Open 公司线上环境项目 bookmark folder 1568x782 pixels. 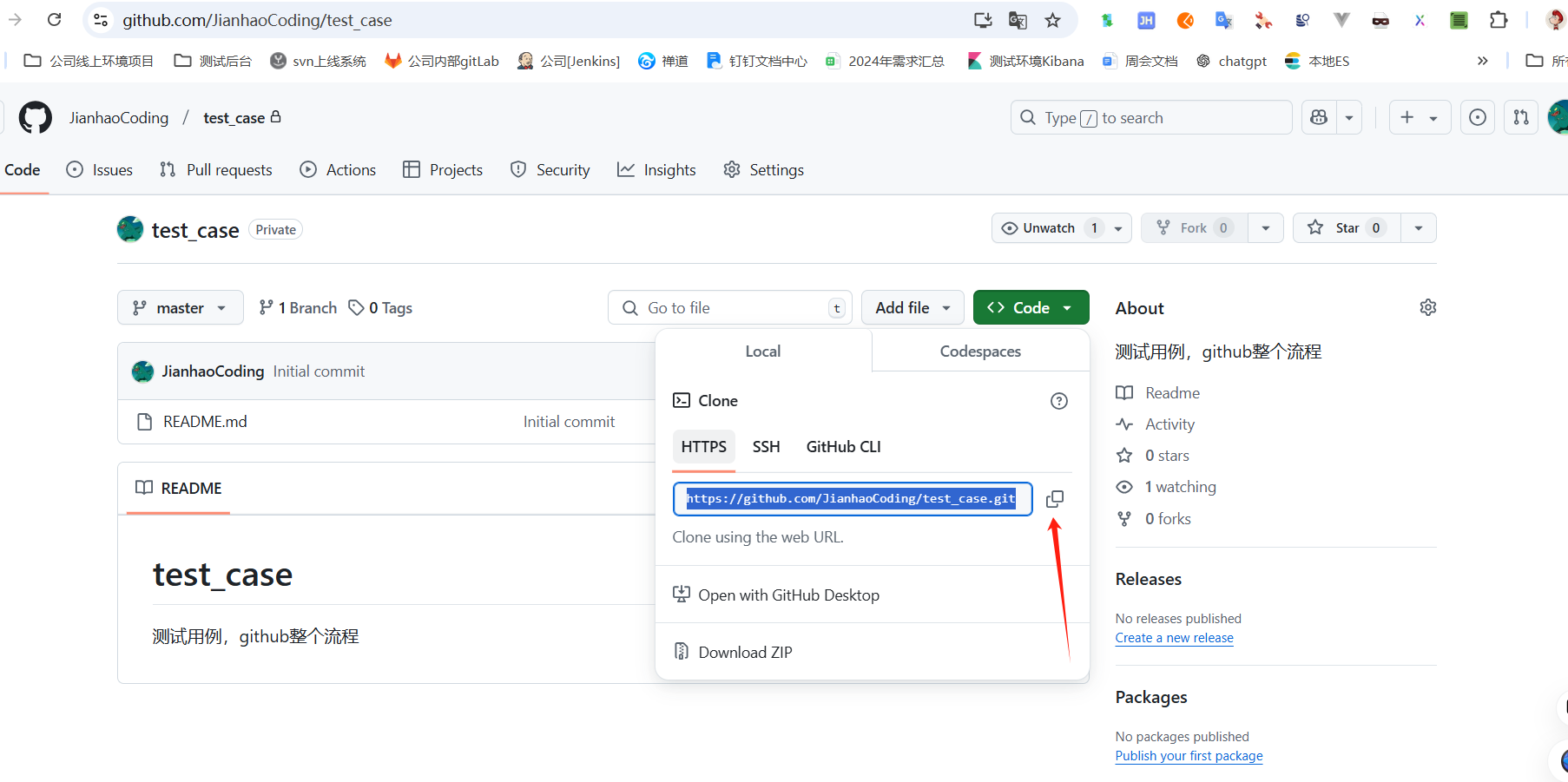(x=89, y=61)
